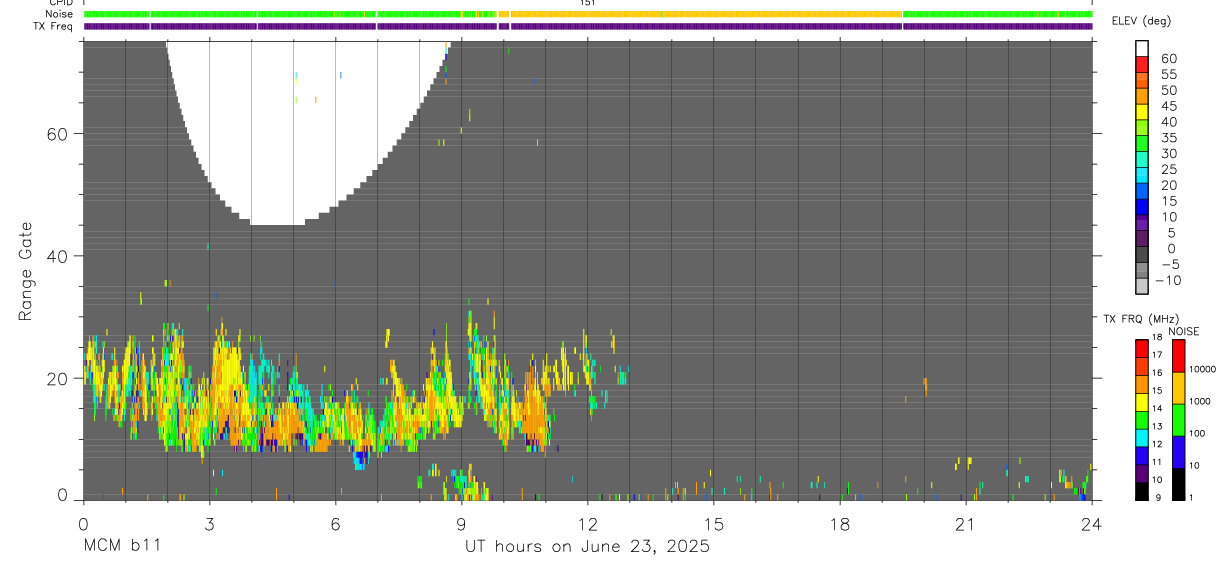Screen dimensions: 1228x567
Task: Select the yellow 40 degree elevation color
Action: pyautogui.click(x=1141, y=113)
